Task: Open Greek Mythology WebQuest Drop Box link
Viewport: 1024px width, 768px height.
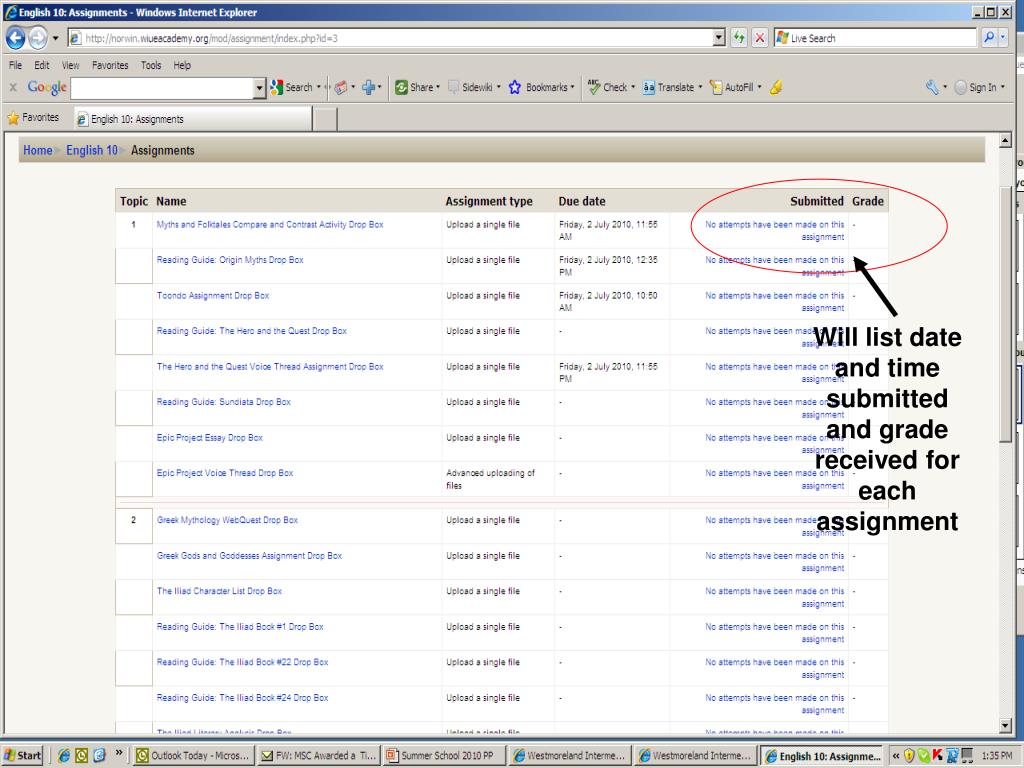Action: point(227,521)
